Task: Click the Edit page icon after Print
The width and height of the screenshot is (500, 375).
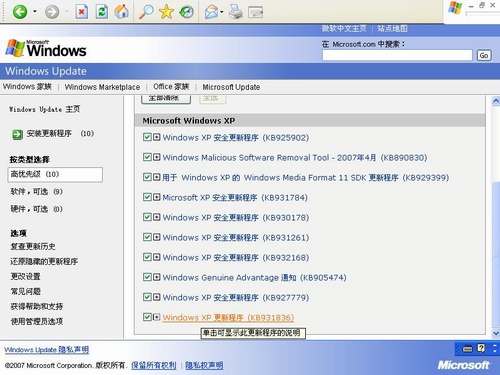Action: 256,12
